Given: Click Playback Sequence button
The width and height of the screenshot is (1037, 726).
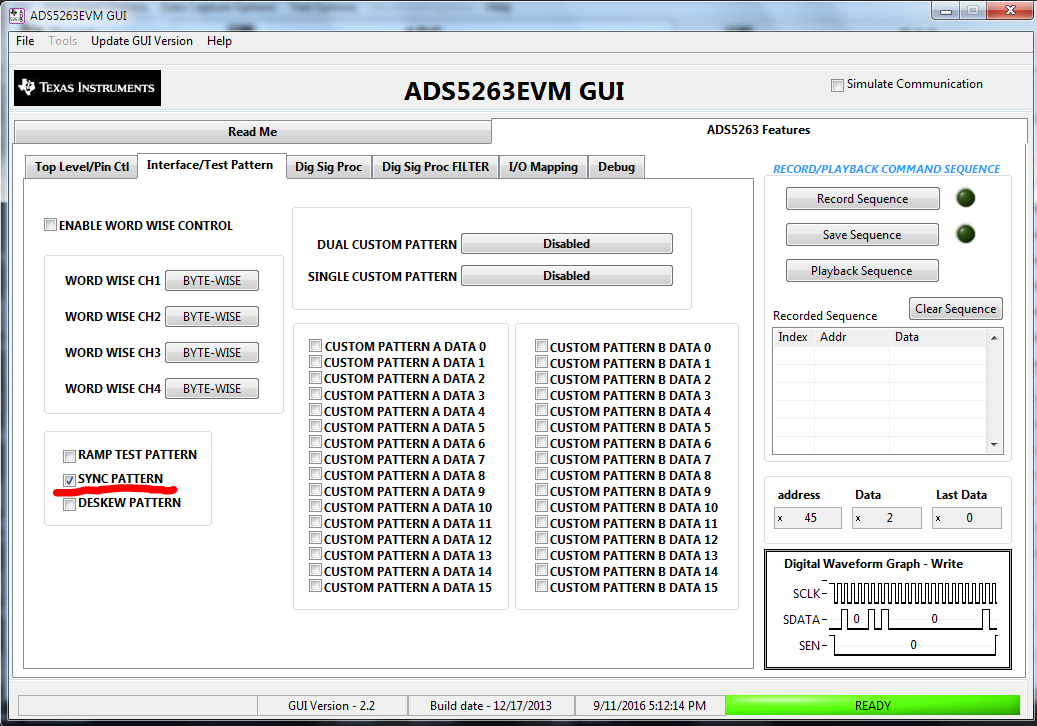Looking at the screenshot, I should (x=862, y=270).
